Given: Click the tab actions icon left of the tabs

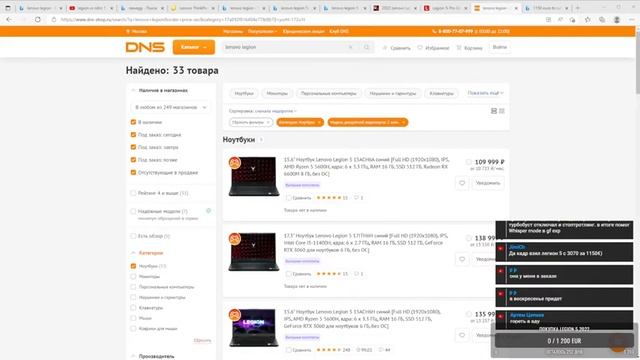Looking at the screenshot, I should (x=8, y=8).
